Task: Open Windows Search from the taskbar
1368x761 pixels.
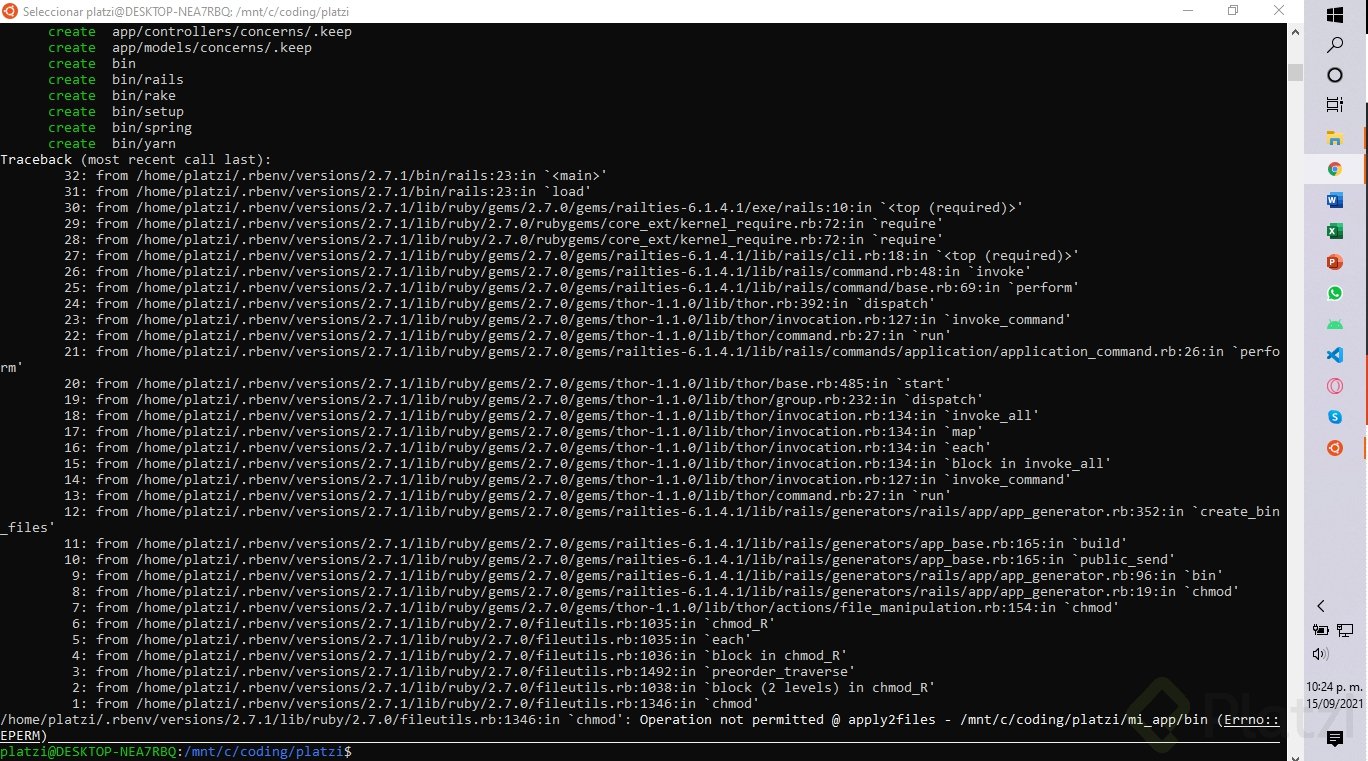Action: [1334, 45]
